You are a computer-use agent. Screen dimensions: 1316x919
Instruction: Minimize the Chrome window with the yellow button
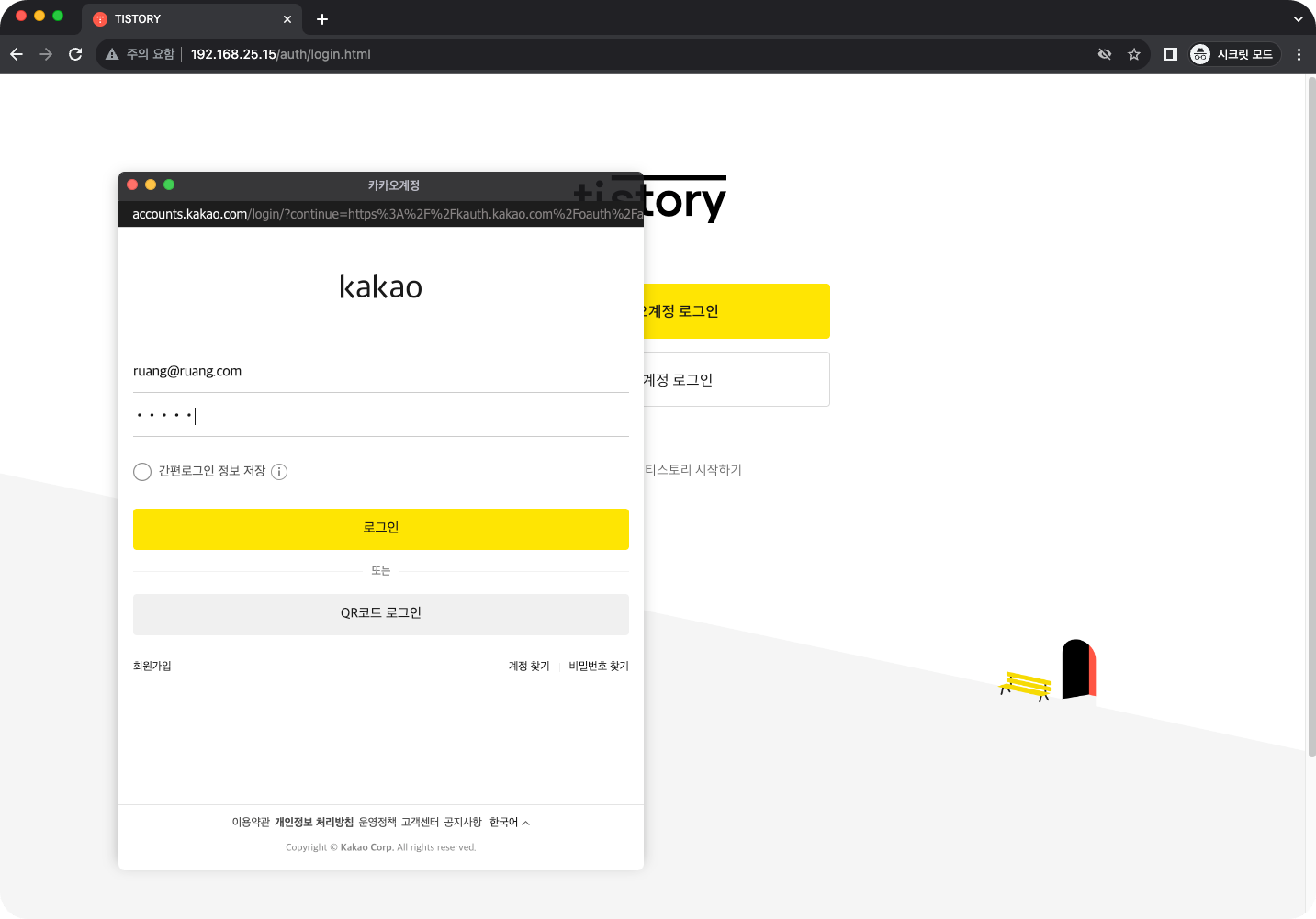click(x=39, y=16)
